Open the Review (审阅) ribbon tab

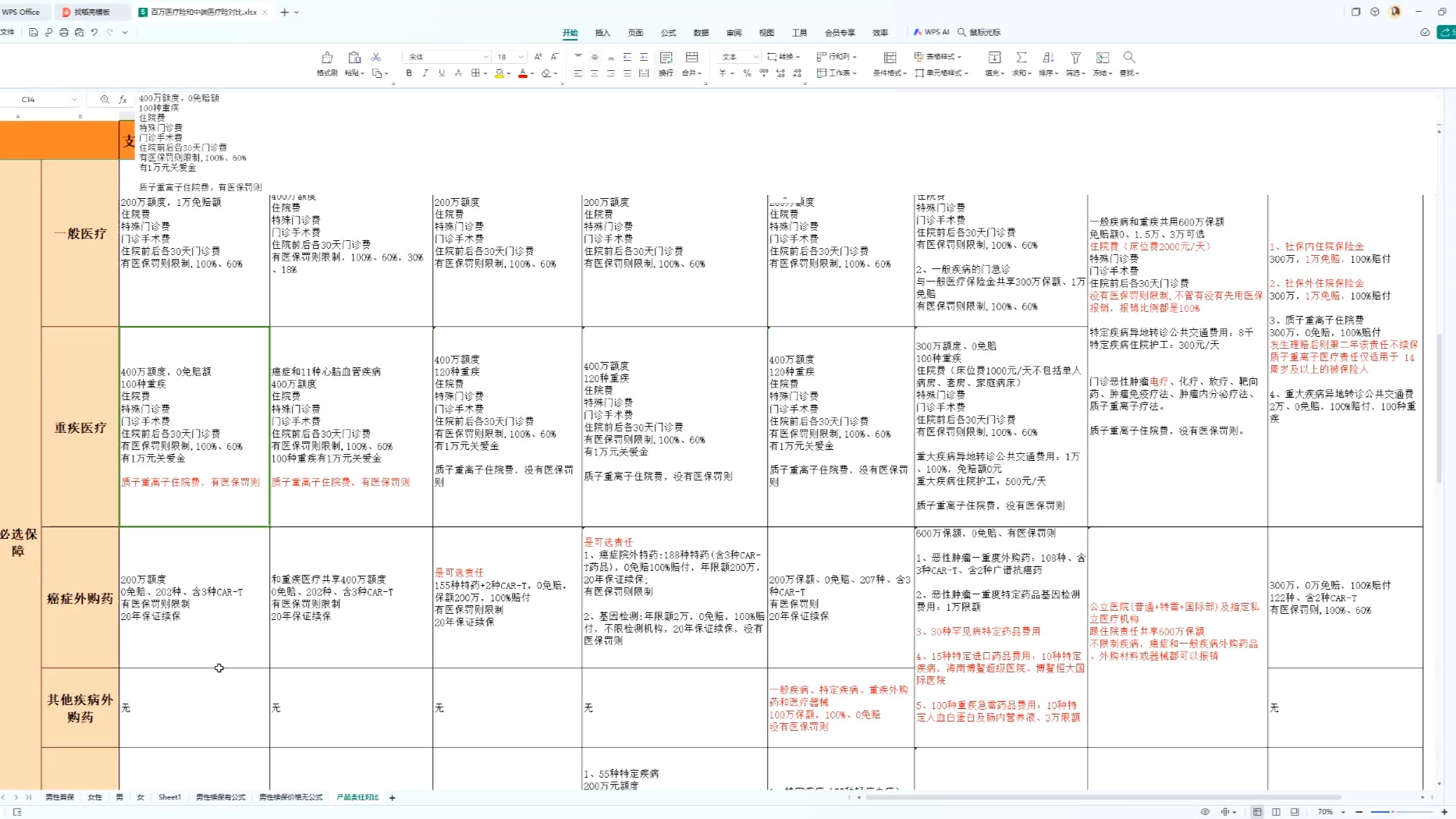pos(734,33)
